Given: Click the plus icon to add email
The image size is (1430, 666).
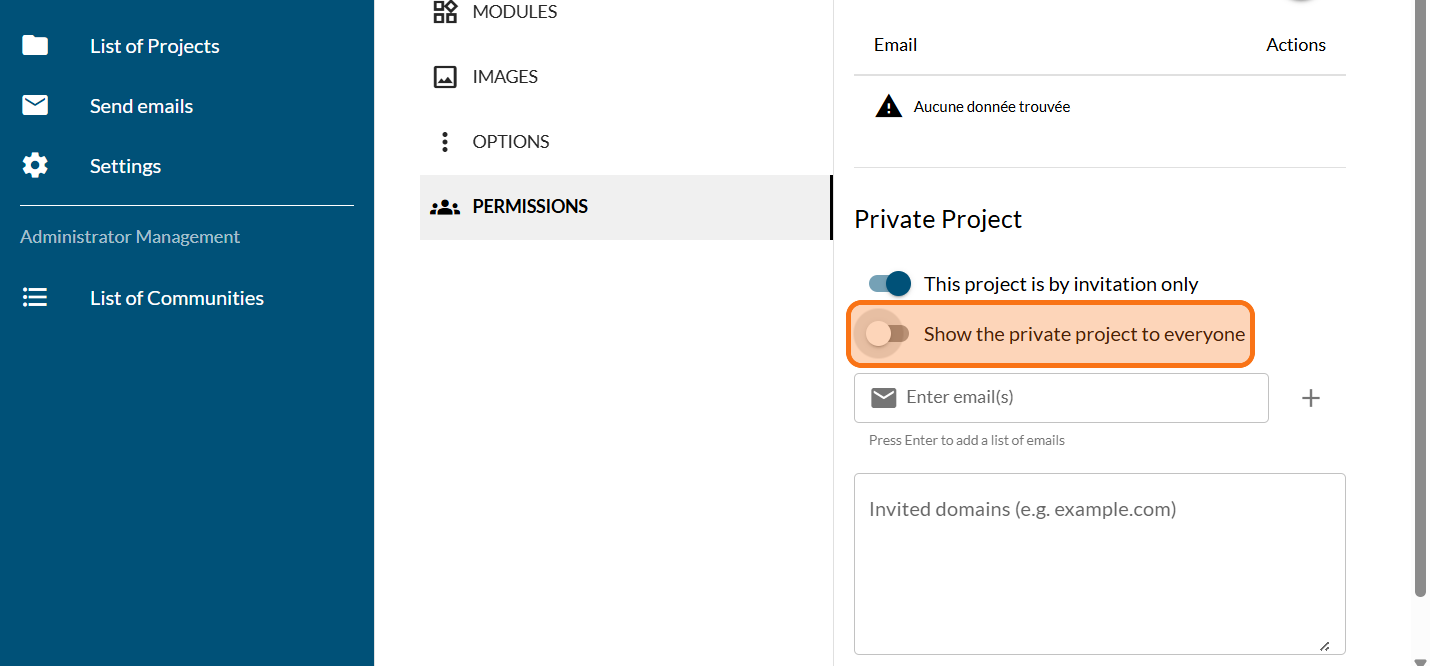Looking at the screenshot, I should tap(1310, 398).
